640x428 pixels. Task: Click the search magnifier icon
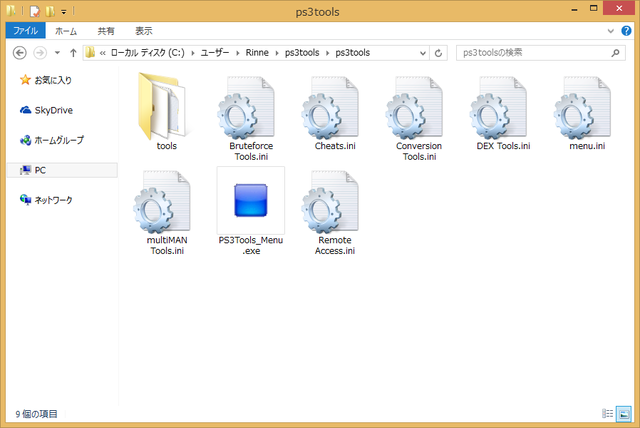coord(616,53)
